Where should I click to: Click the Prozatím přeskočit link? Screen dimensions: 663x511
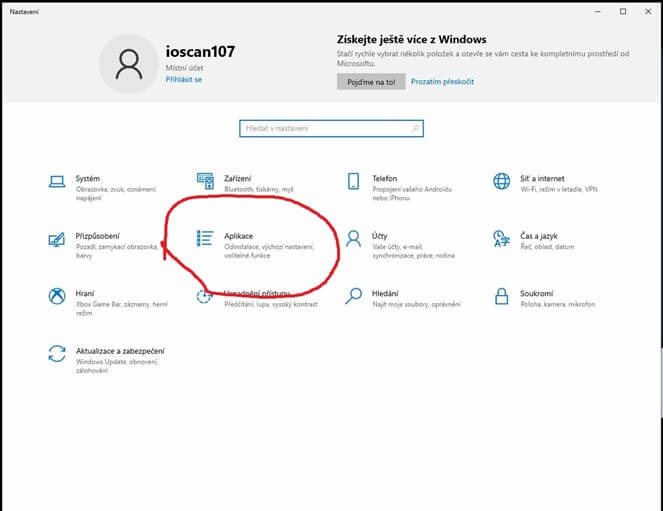[x=442, y=82]
